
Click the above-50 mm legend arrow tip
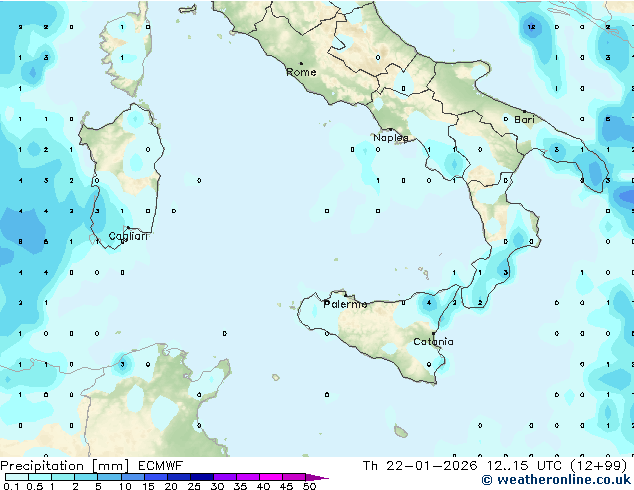click(317, 477)
